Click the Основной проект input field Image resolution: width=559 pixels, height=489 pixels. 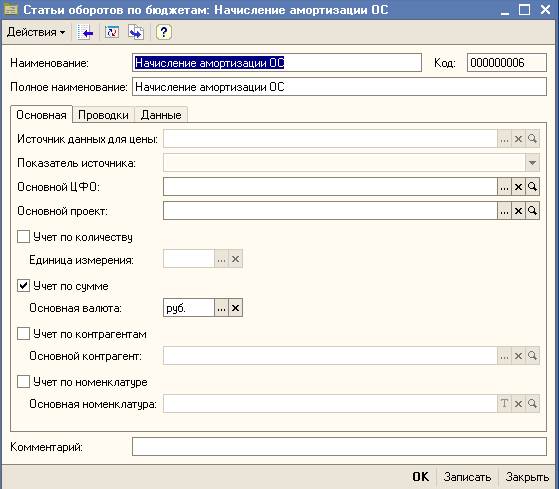(x=330, y=211)
